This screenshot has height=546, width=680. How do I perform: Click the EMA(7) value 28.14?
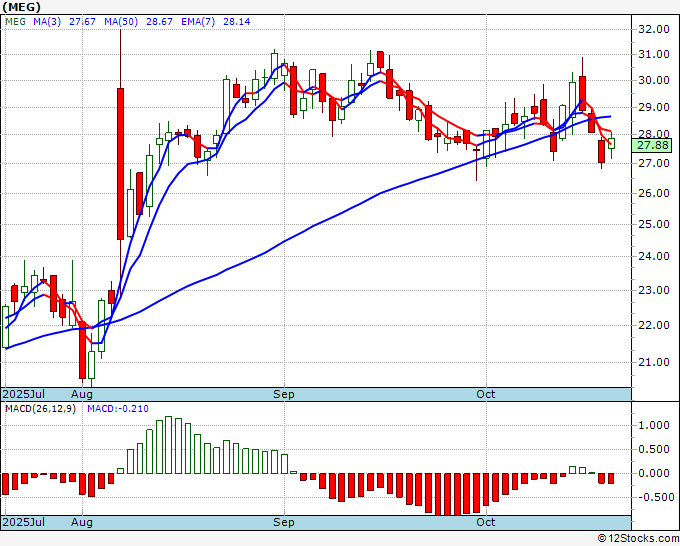(236, 21)
